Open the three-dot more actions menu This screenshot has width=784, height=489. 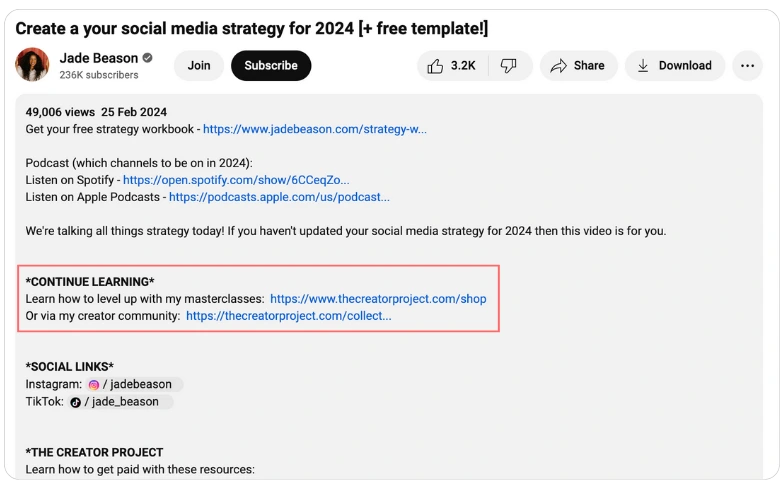[748, 66]
